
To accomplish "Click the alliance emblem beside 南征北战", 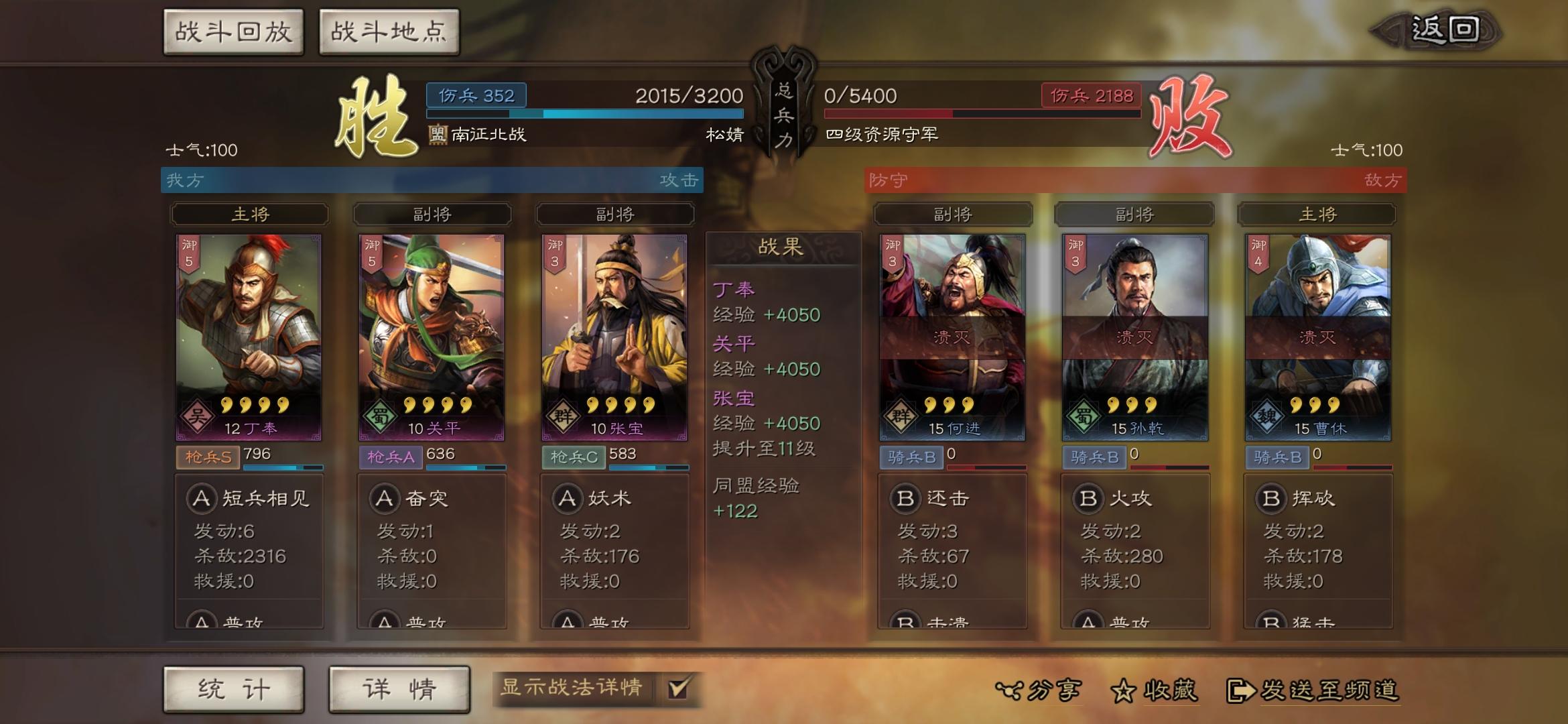I will (438, 134).
